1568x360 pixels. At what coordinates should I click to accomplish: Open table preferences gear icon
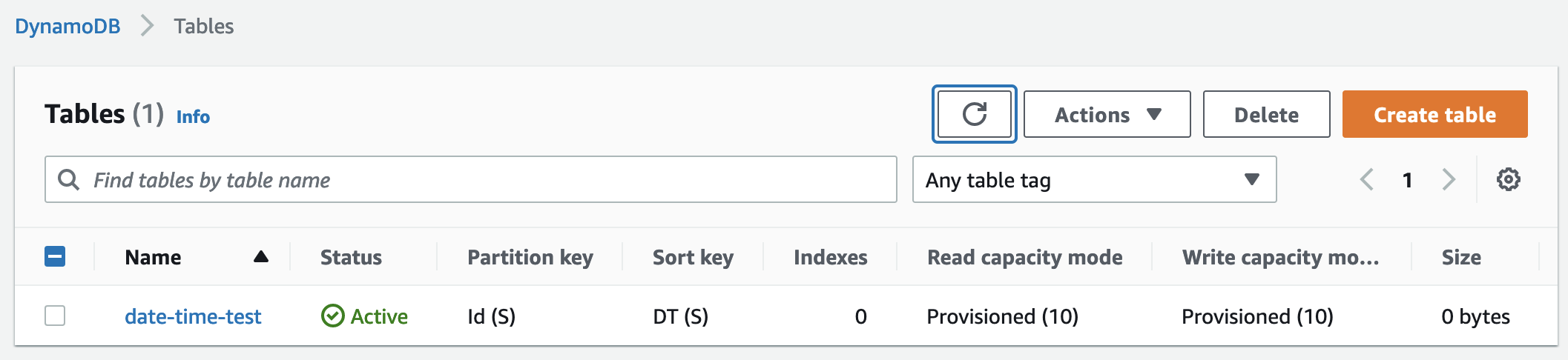tap(1508, 179)
